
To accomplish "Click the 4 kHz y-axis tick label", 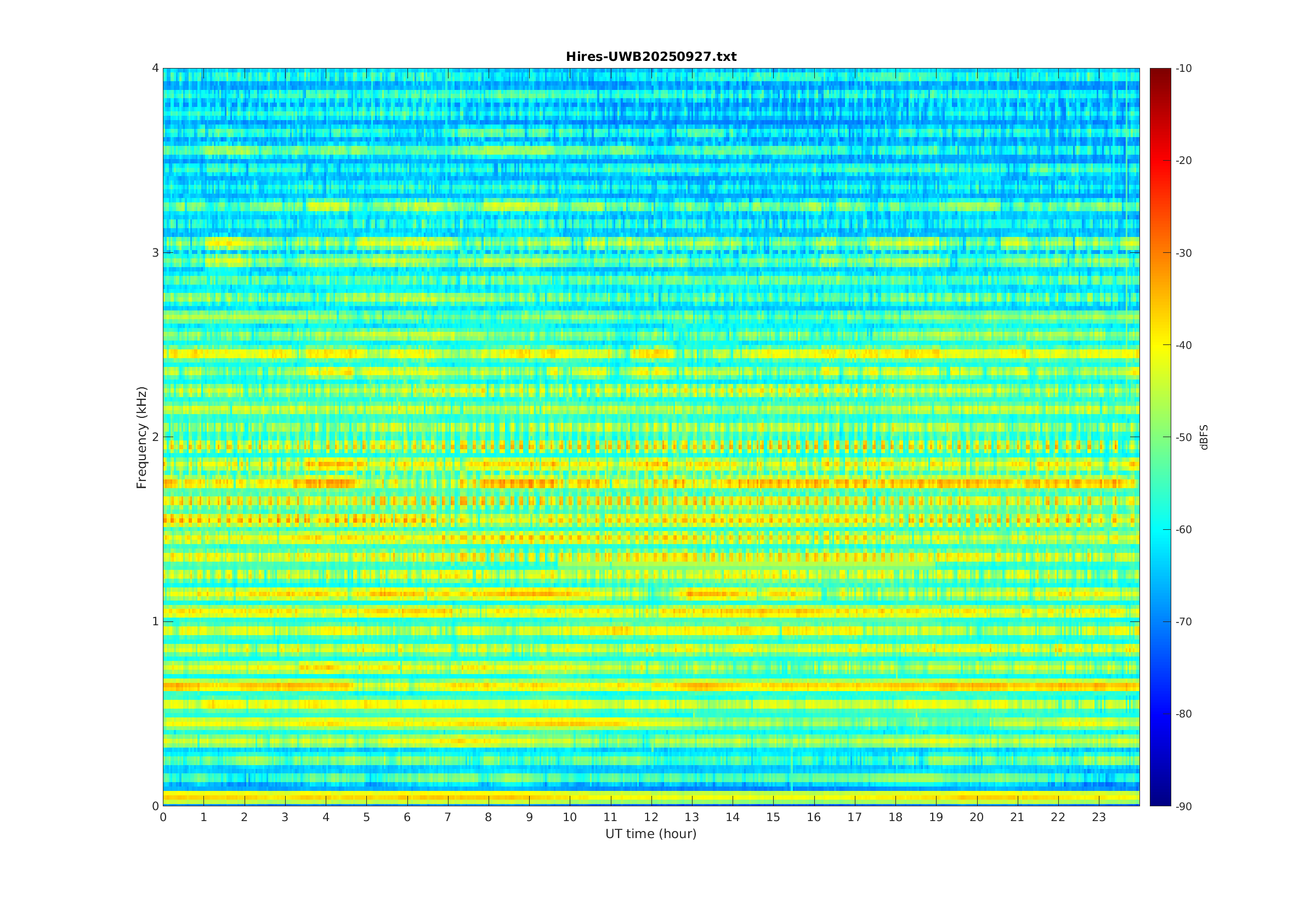I will [155, 68].
